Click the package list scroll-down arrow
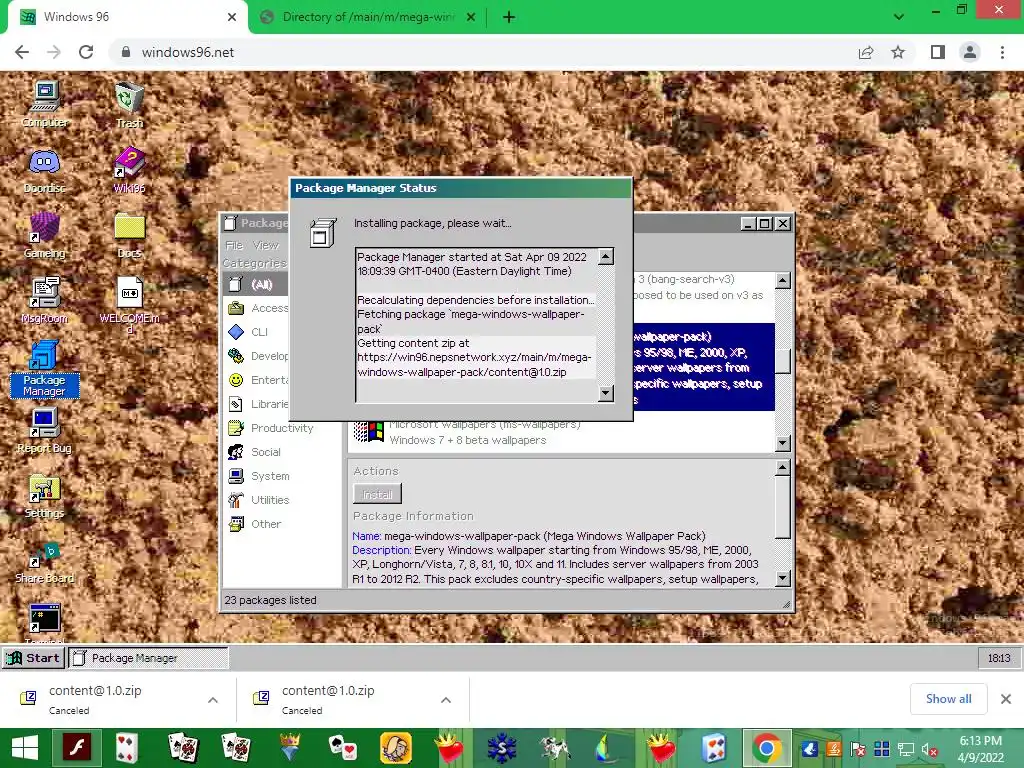Viewport: 1024px width, 768px height. [x=782, y=443]
